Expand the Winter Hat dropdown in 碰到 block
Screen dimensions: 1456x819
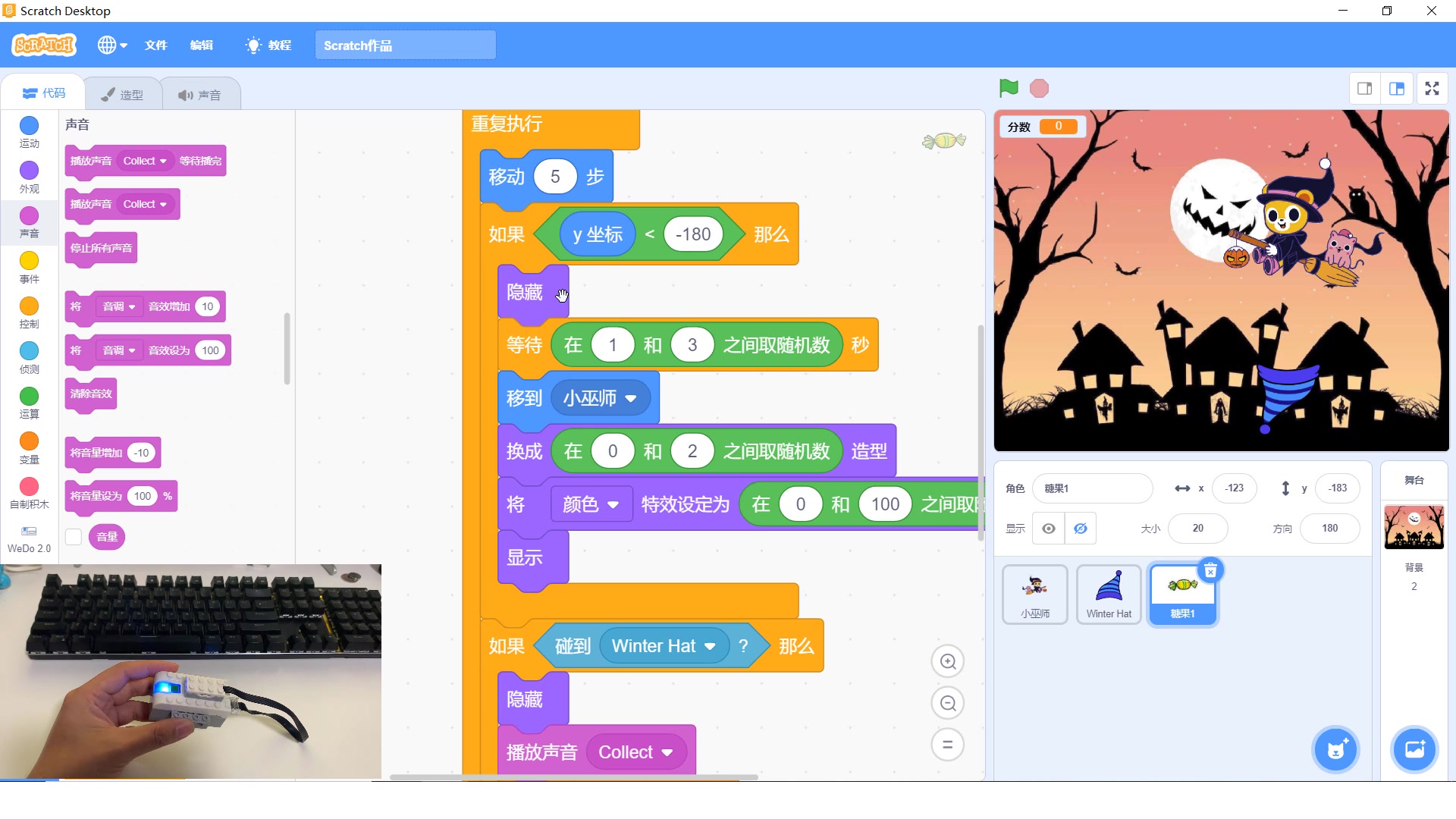coord(710,647)
